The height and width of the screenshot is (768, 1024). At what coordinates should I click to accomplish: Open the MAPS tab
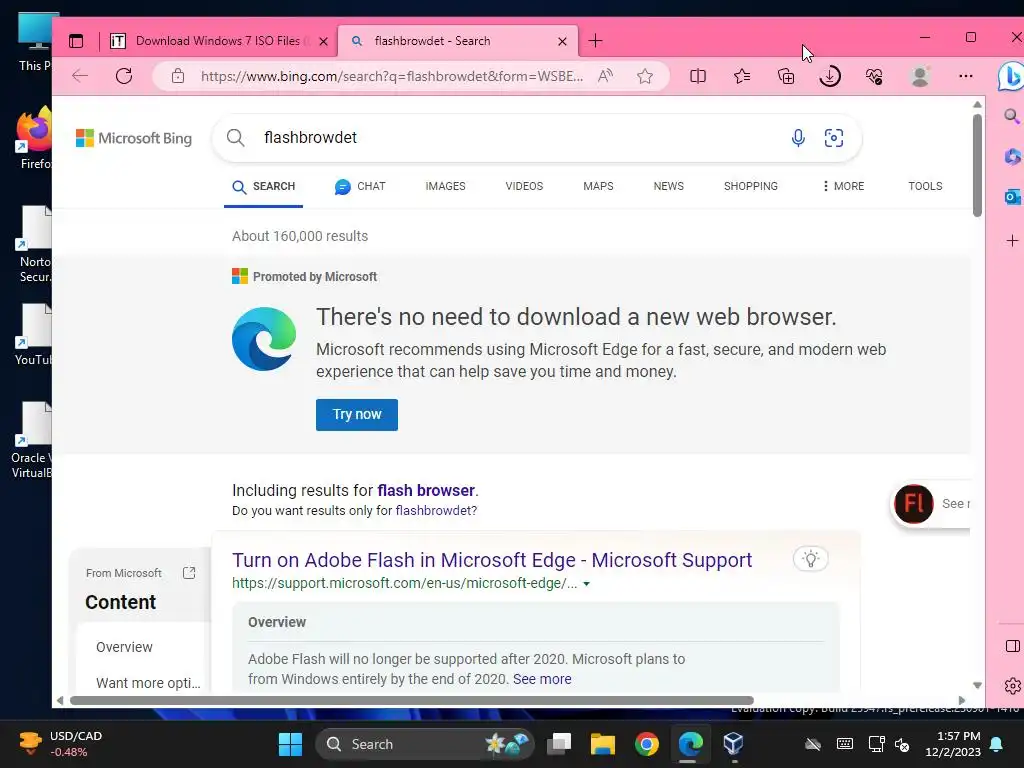pos(598,186)
